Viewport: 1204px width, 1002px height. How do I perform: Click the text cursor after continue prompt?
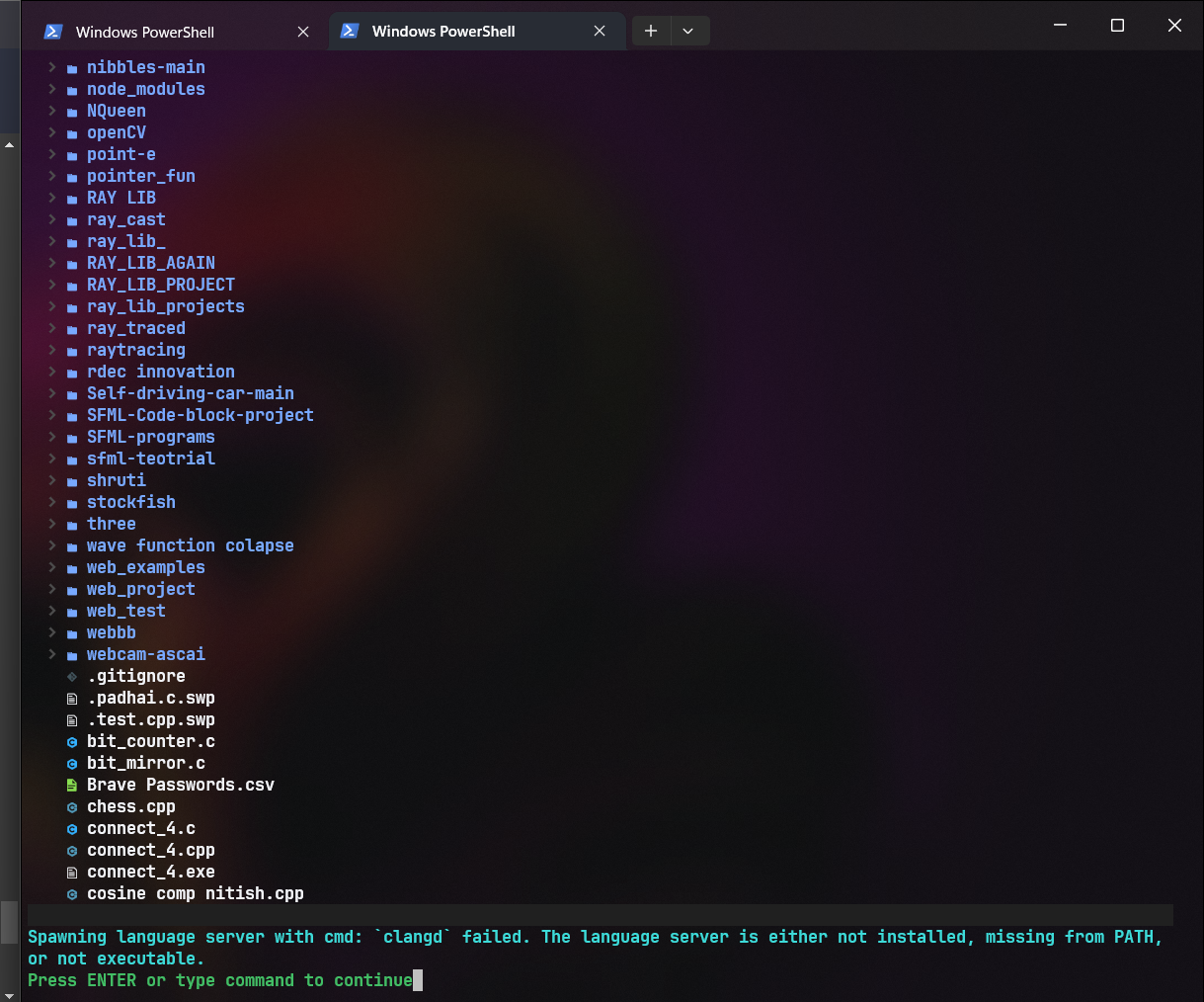[x=418, y=980]
